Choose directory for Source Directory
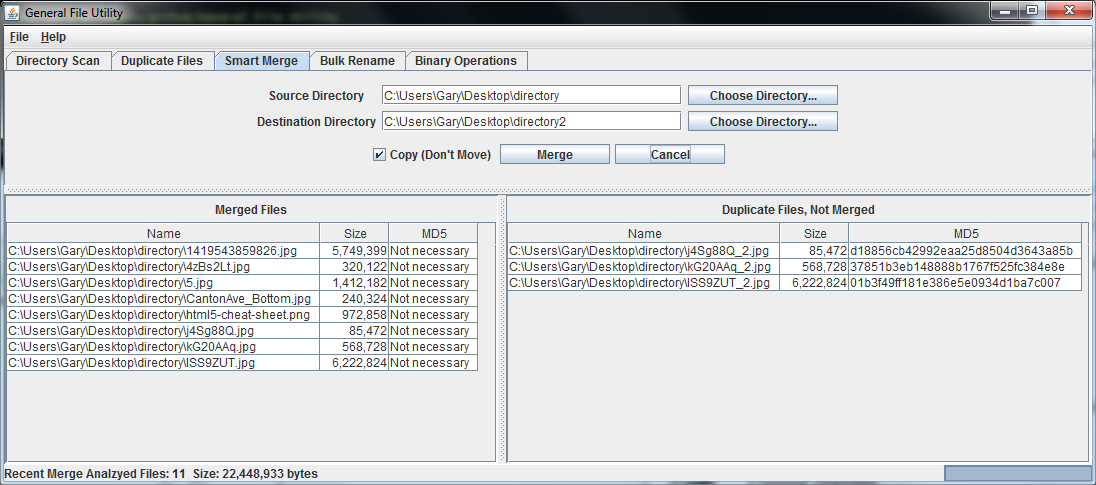 pos(762,96)
